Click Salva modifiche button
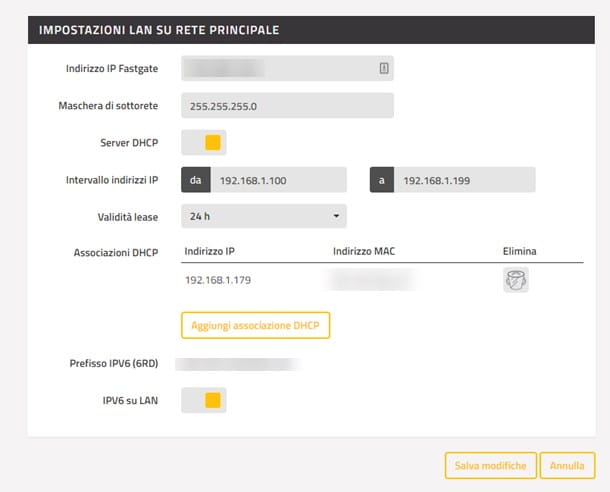The width and height of the screenshot is (610, 492). click(x=491, y=466)
